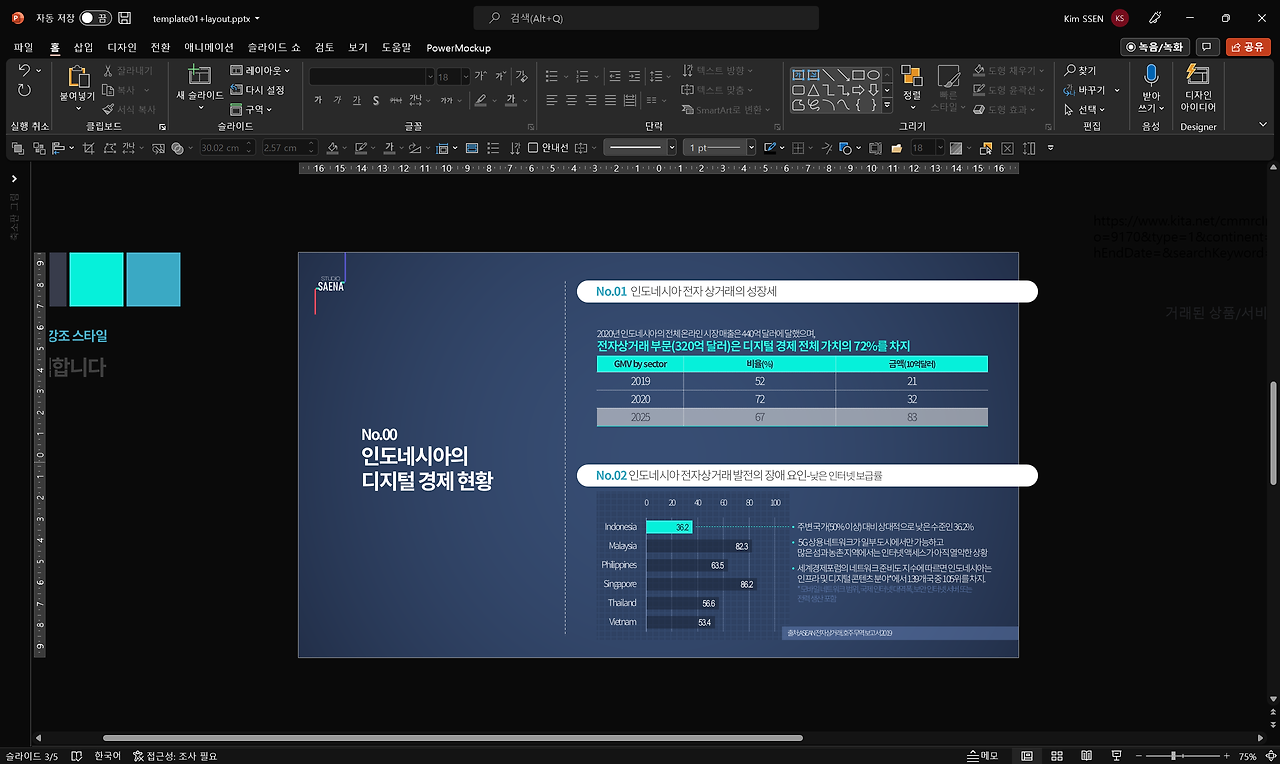1280x764 pixels.
Task: Toggle italic text formatting
Action: pyautogui.click(x=337, y=100)
